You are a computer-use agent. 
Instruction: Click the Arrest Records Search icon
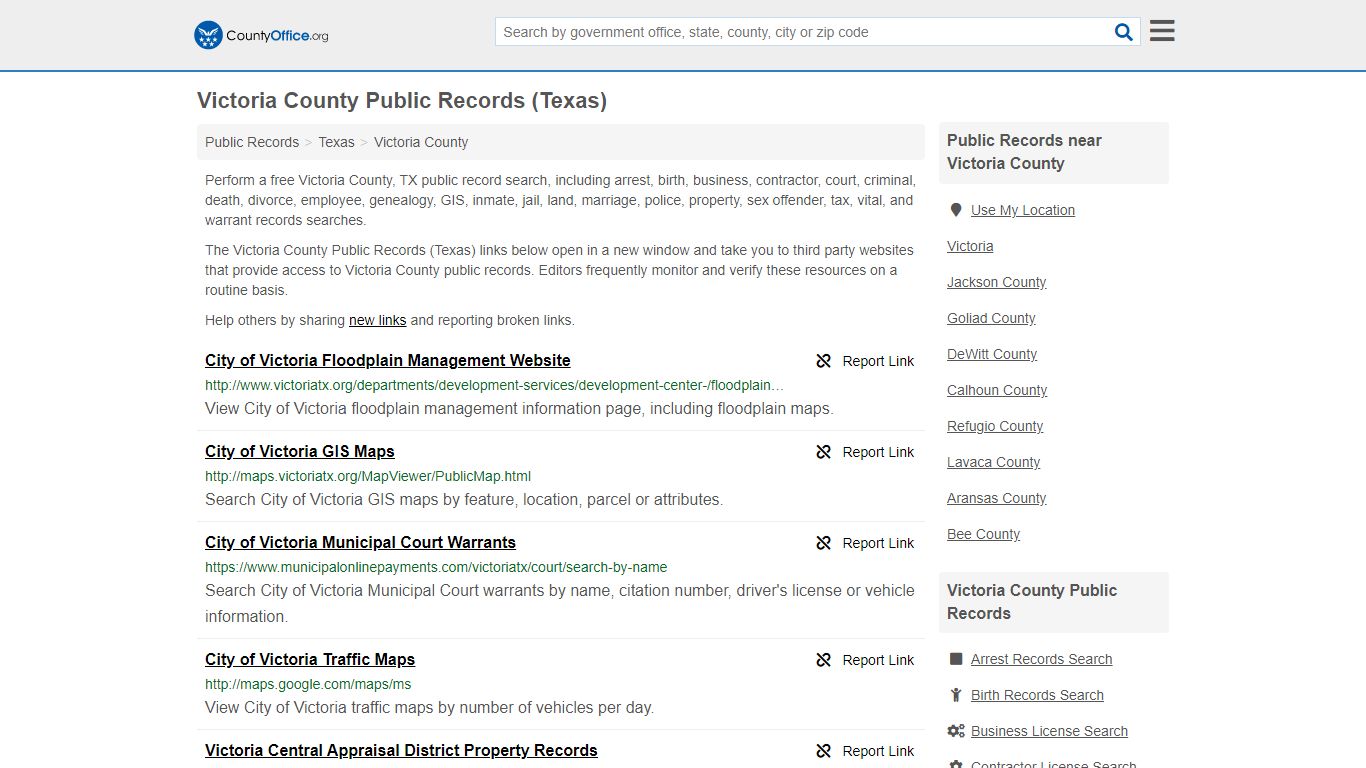pos(956,659)
